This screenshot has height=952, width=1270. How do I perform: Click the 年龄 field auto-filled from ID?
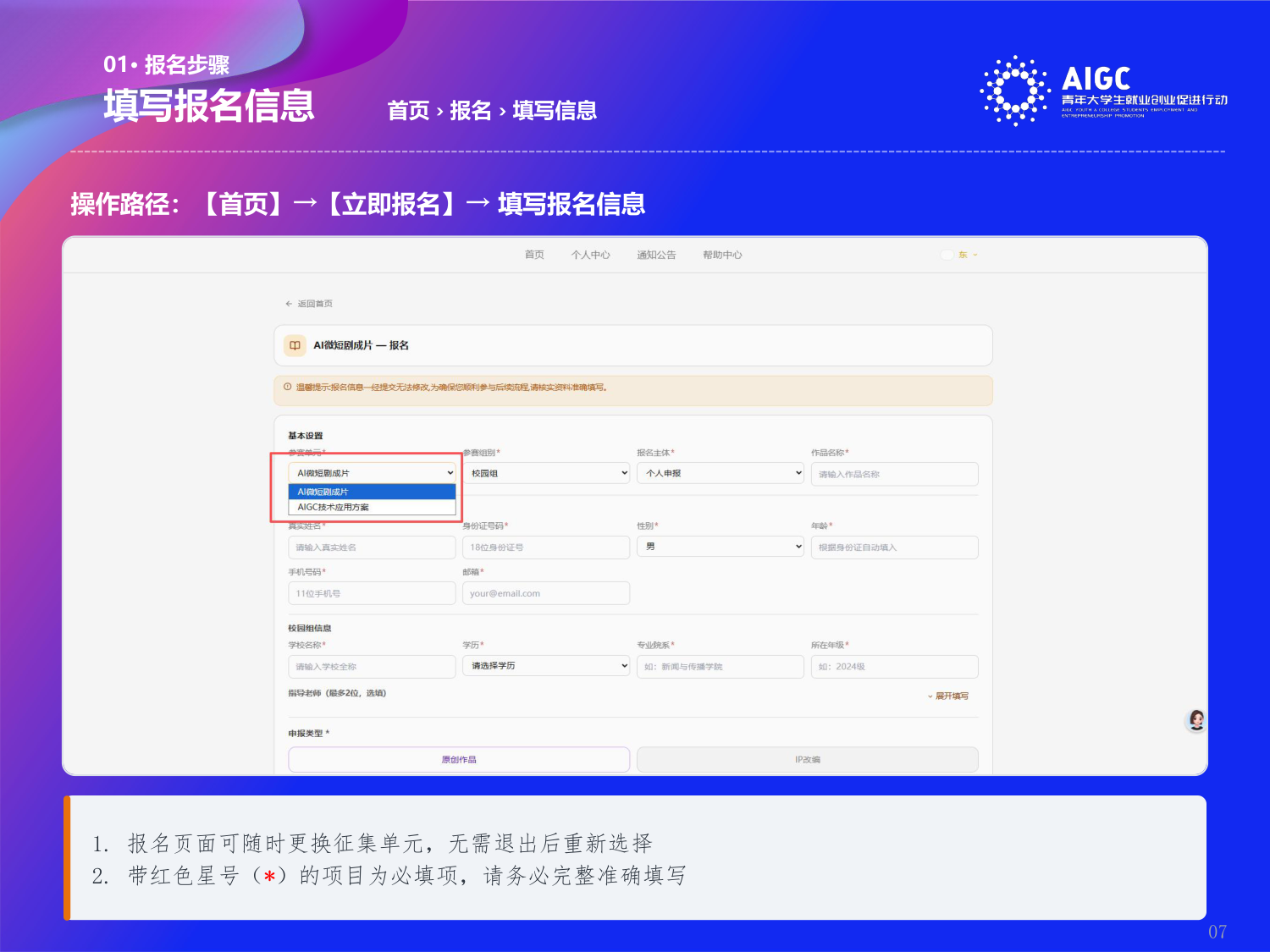pos(894,548)
